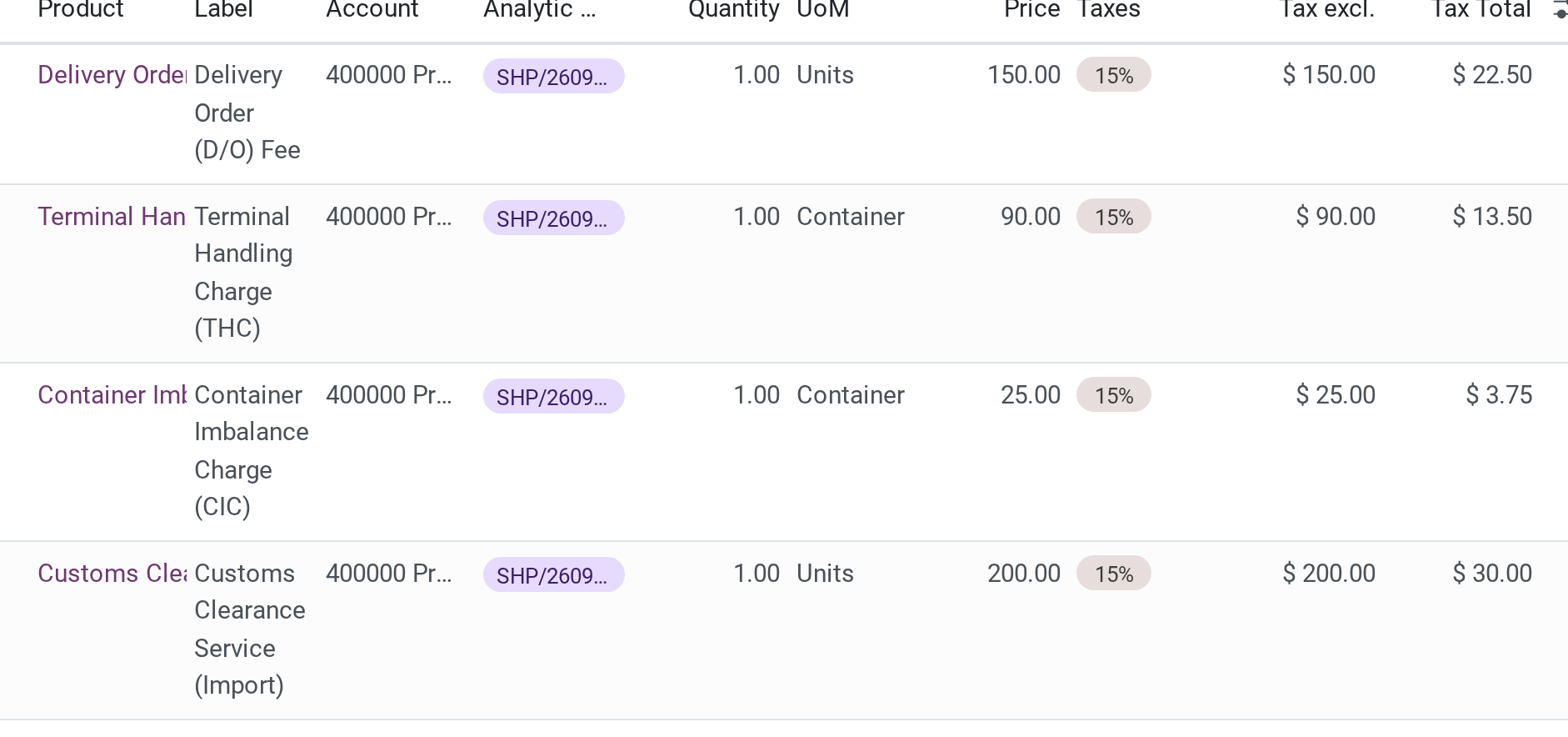Edit the Customs Clearance Service (Import) label
Image resolution: width=1568 pixels, height=737 pixels.
pos(250,629)
